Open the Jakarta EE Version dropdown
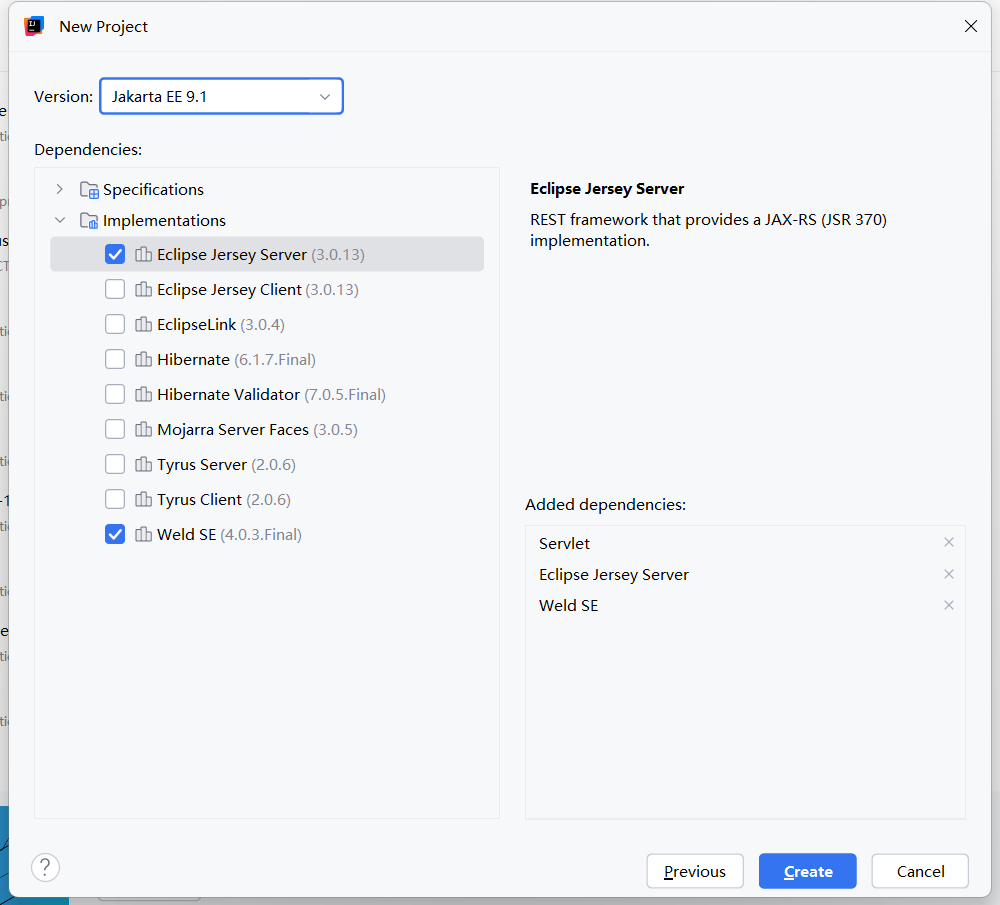 coord(222,97)
